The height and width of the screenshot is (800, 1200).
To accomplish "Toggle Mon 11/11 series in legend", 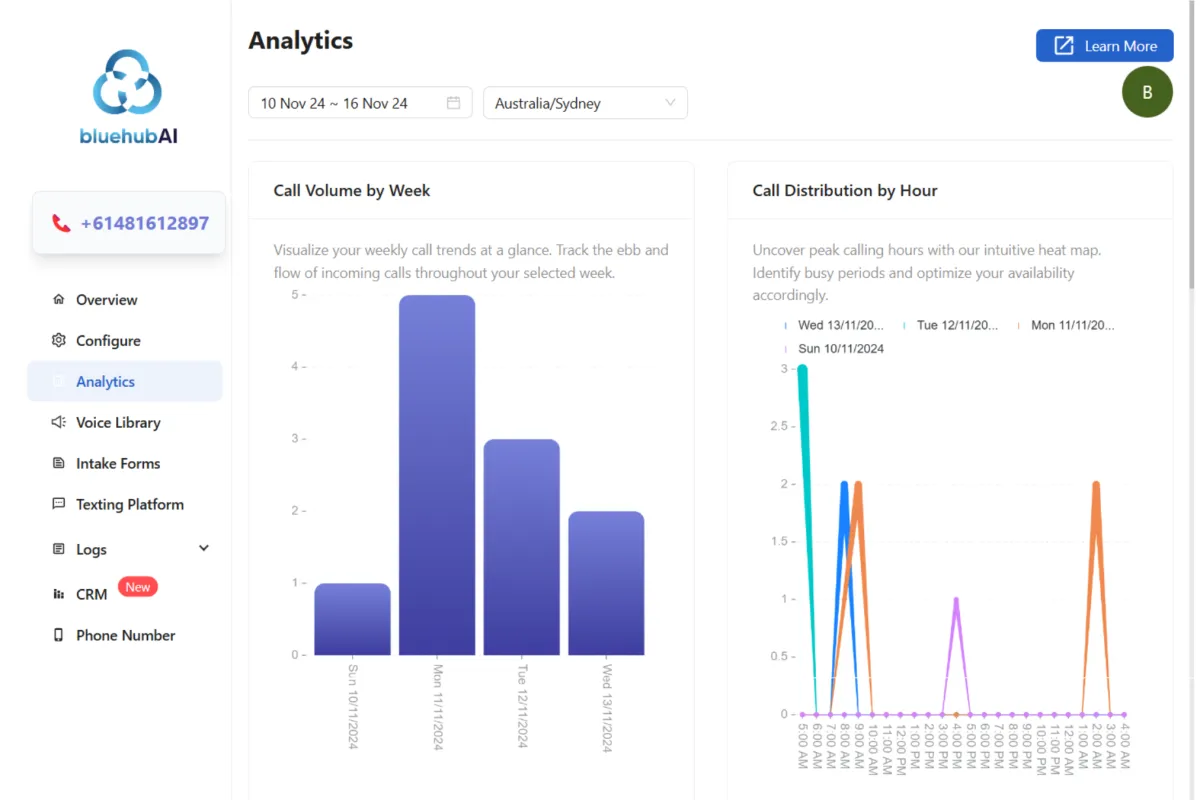I will 1066,325.
